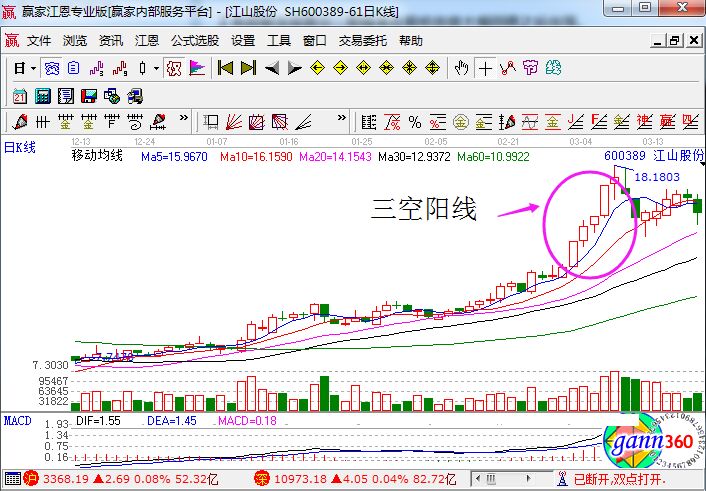The image size is (706, 491).
Task: Click the hand pan tool icon
Action: pyautogui.click(x=462, y=68)
